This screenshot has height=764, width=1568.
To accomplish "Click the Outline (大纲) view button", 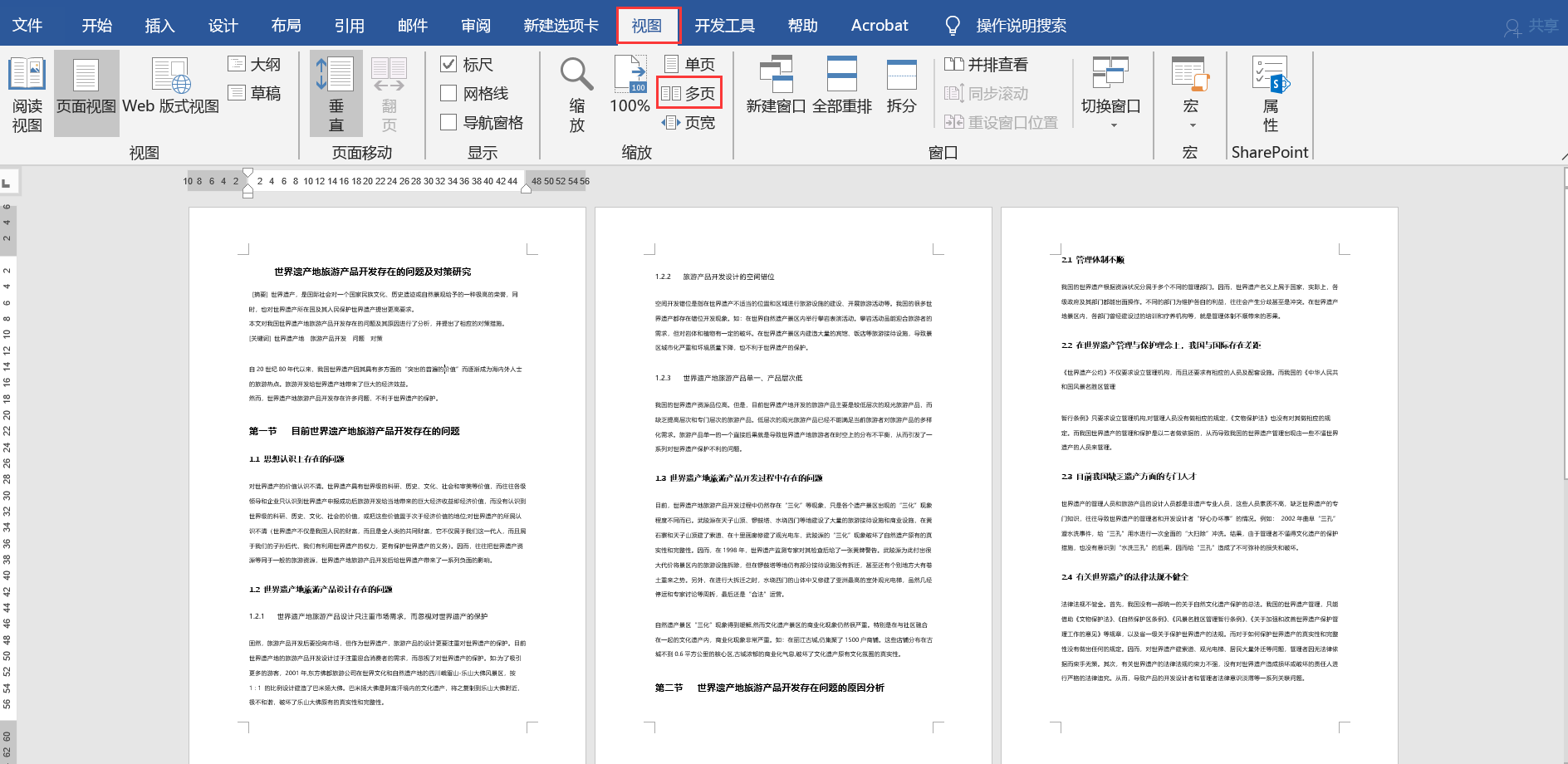I will point(254,65).
